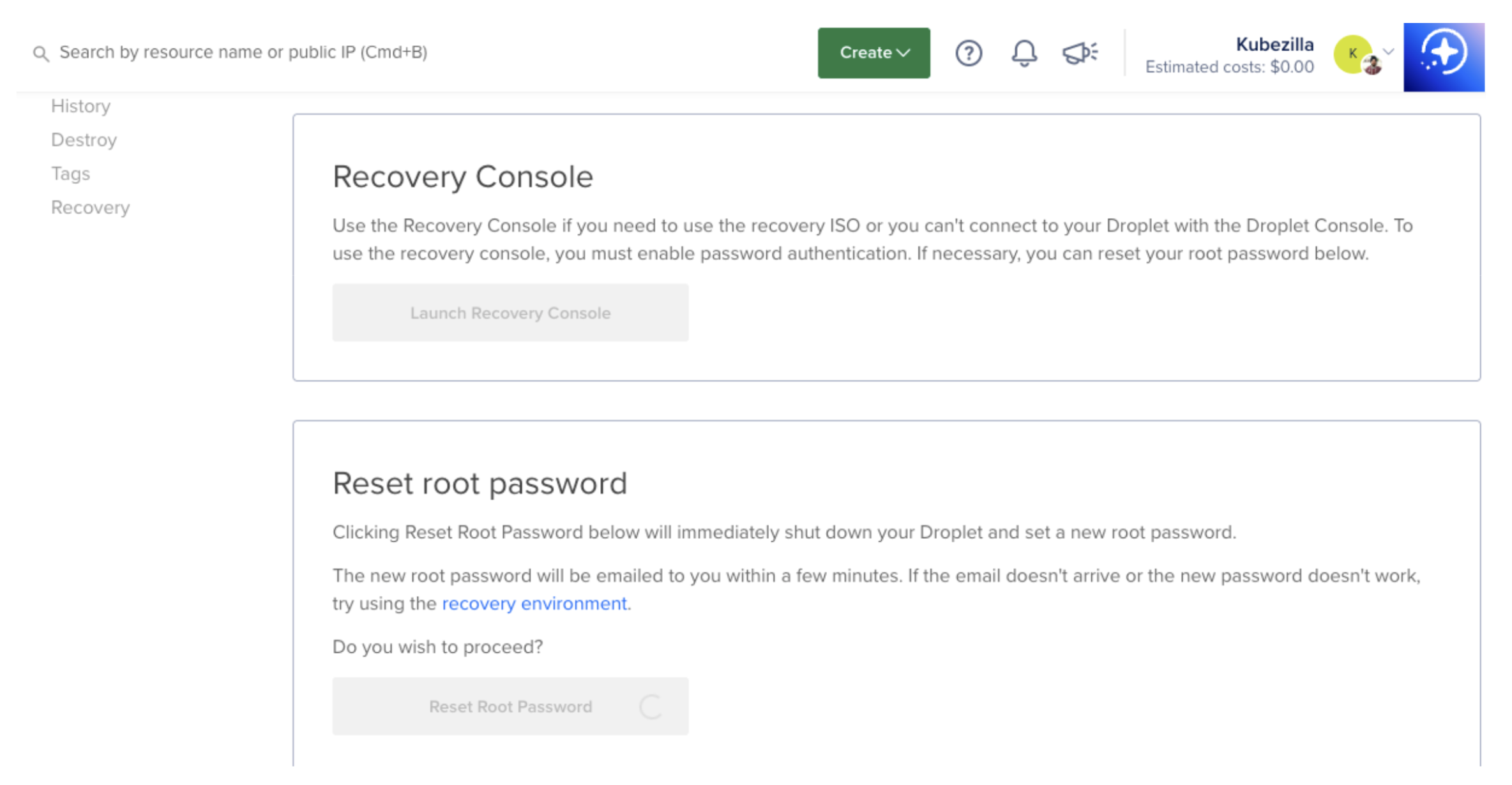Open the help question mark icon

[969, 53]
